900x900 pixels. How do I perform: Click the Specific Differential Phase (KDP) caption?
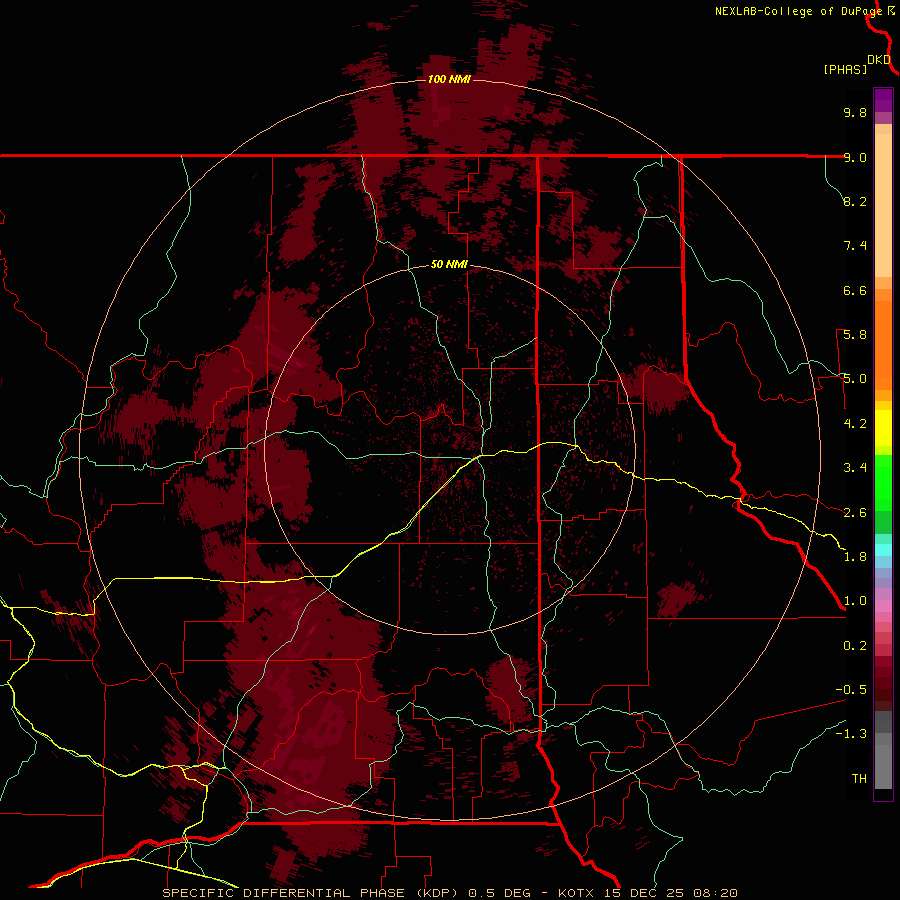[x=312, y=893]
